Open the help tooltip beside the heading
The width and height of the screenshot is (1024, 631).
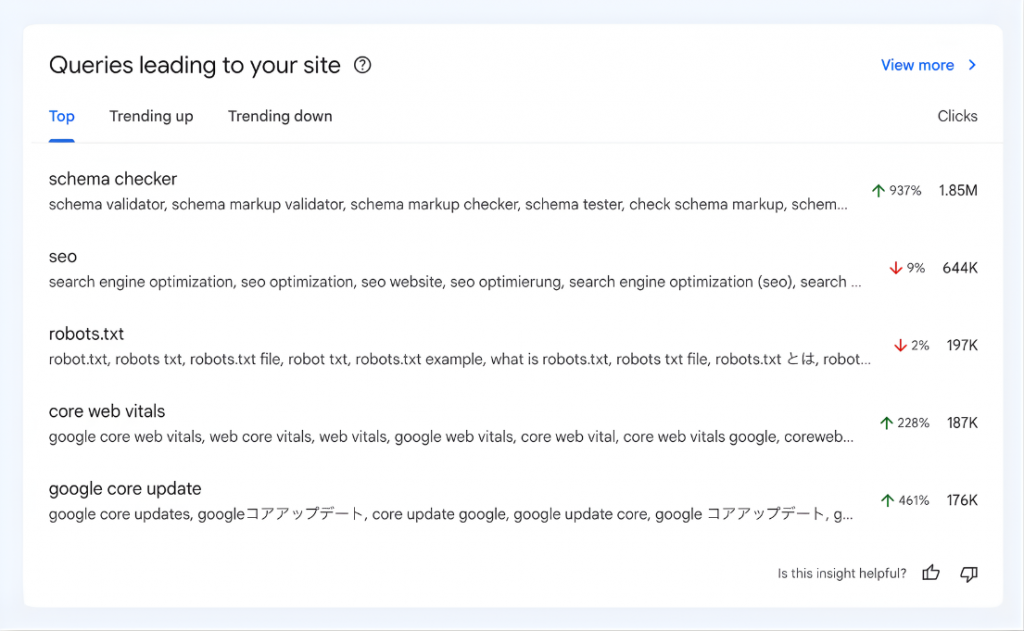[x=362, y=64]
